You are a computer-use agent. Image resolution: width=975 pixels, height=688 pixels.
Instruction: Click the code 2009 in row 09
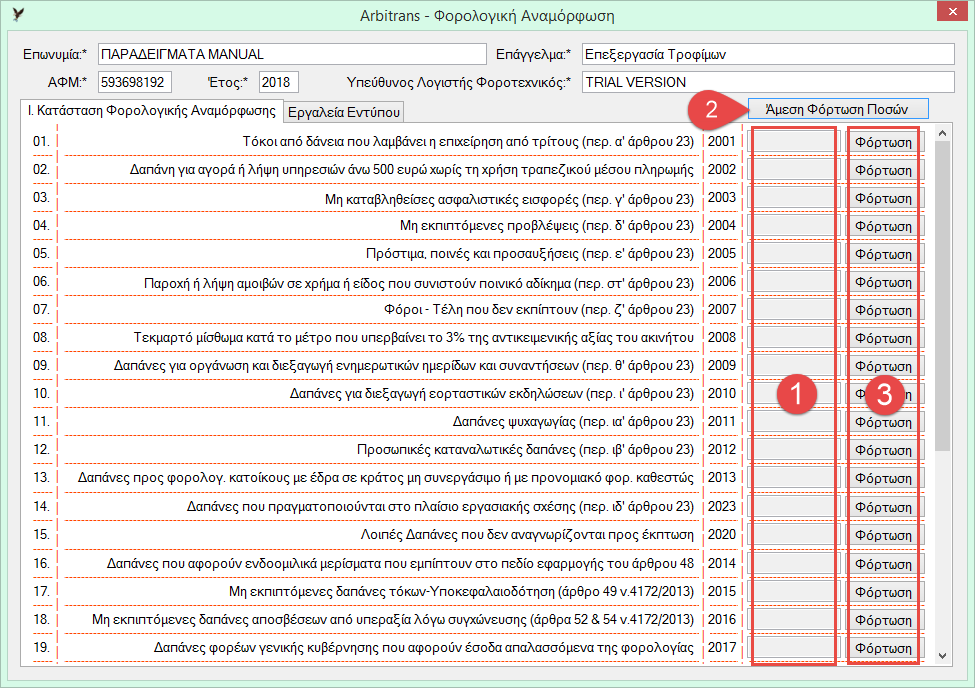pyautogui.click(x=721, y=365)
